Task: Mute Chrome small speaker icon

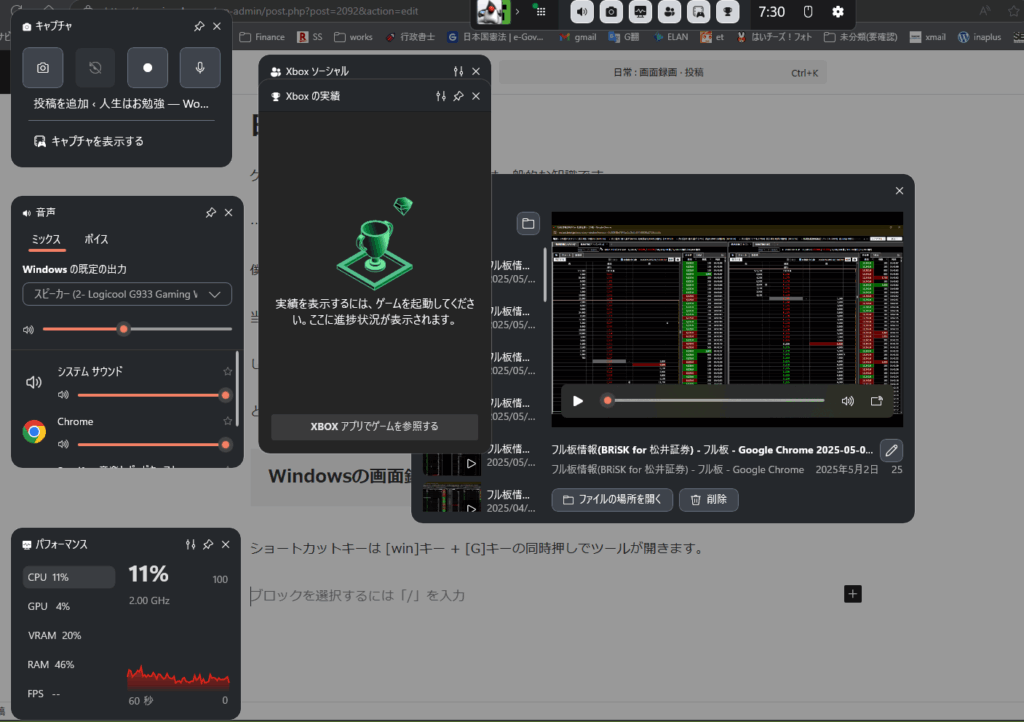Action: [63, 445]
